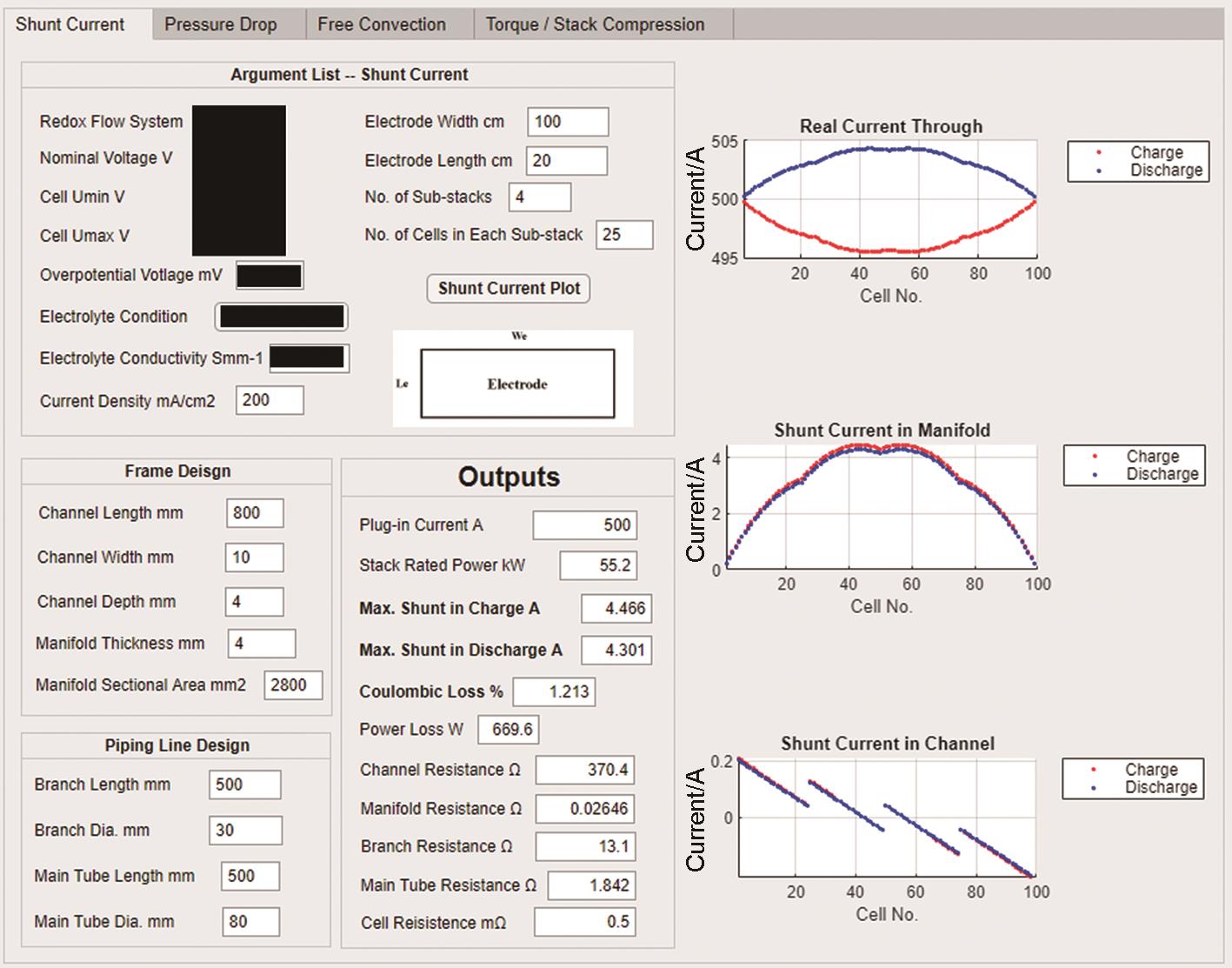Open the Electrolyte Condition dropdown
The image size is (1232, 968).
(x=281, y=317)
